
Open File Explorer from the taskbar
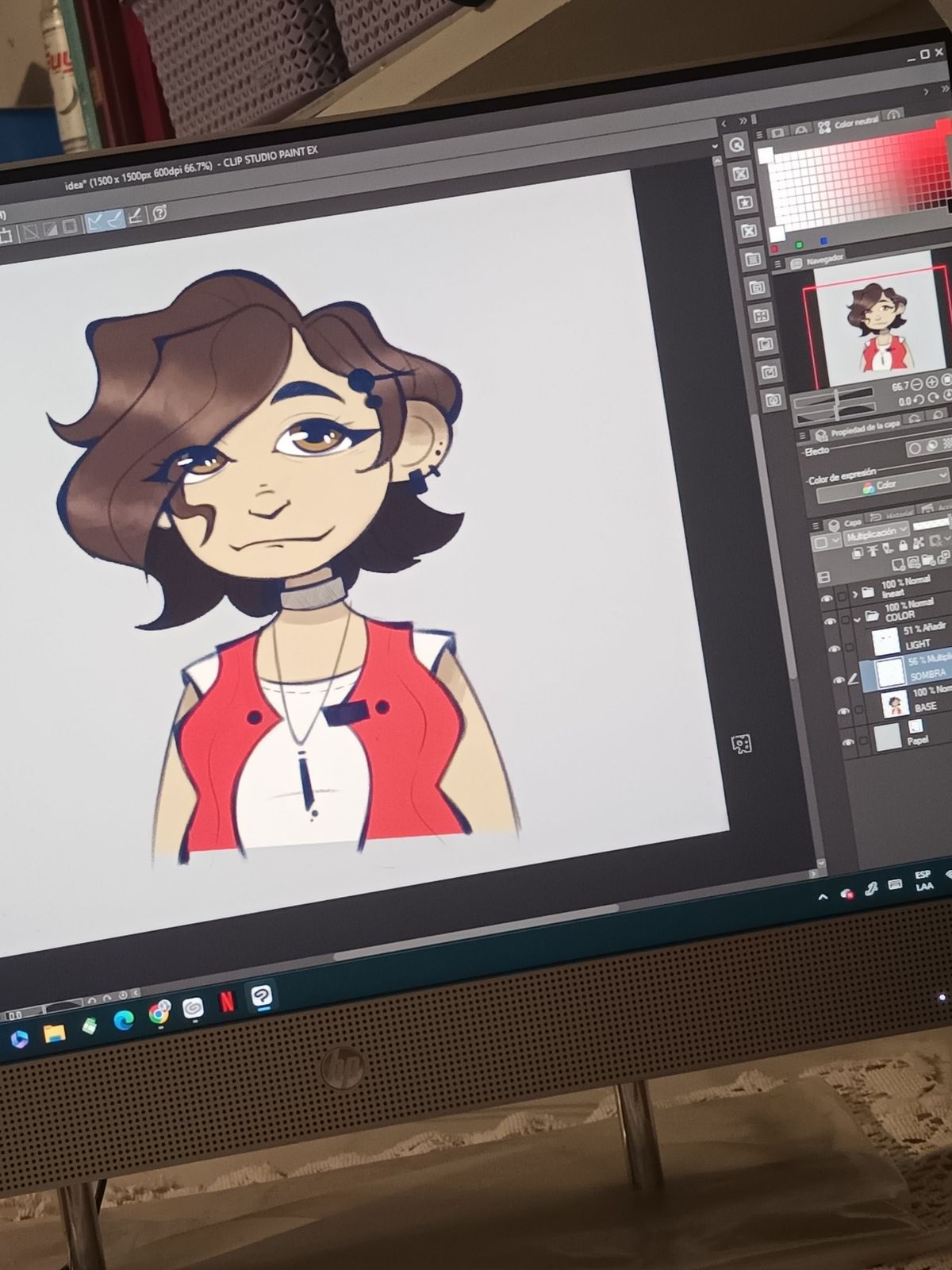53,1033
